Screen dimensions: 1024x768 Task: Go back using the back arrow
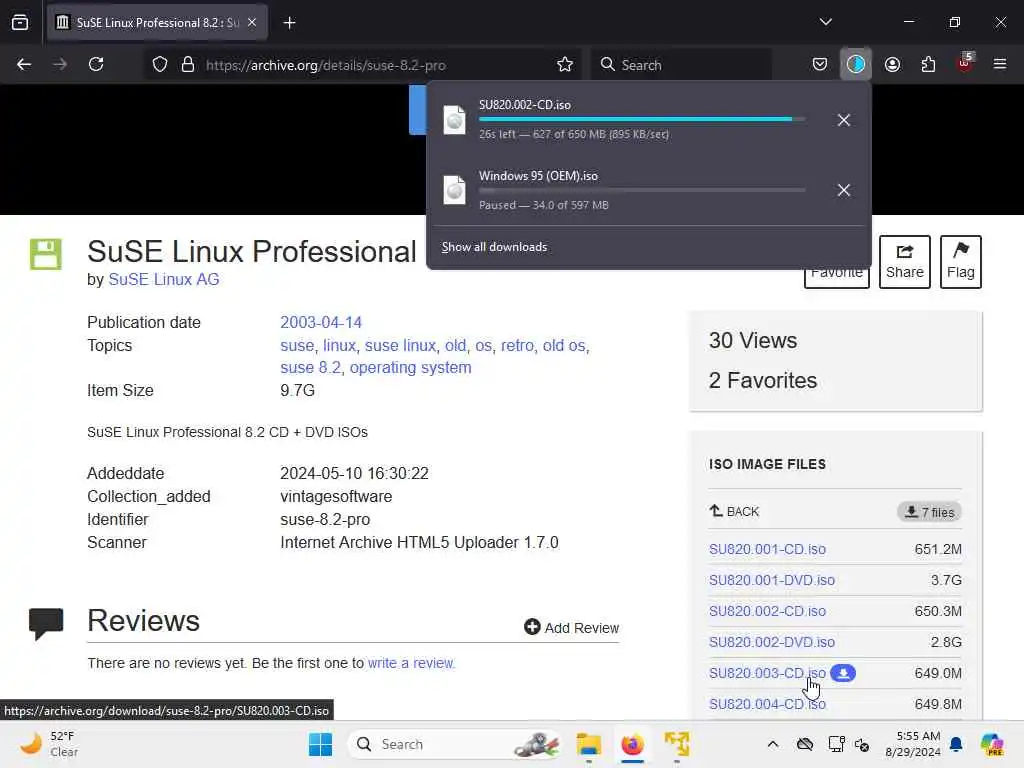tap(24, 64)
